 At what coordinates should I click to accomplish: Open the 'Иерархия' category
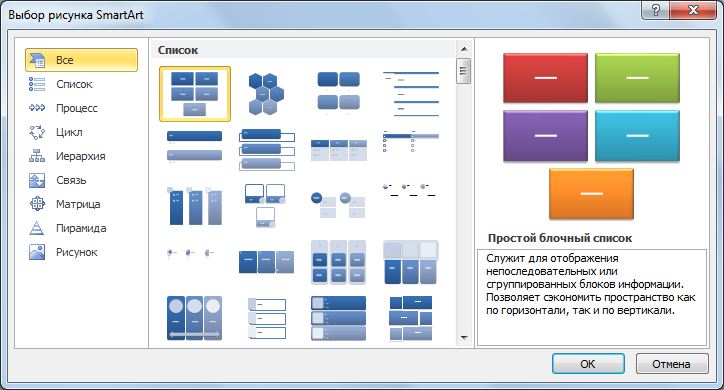pyautogui.click(x=81, y=156)
